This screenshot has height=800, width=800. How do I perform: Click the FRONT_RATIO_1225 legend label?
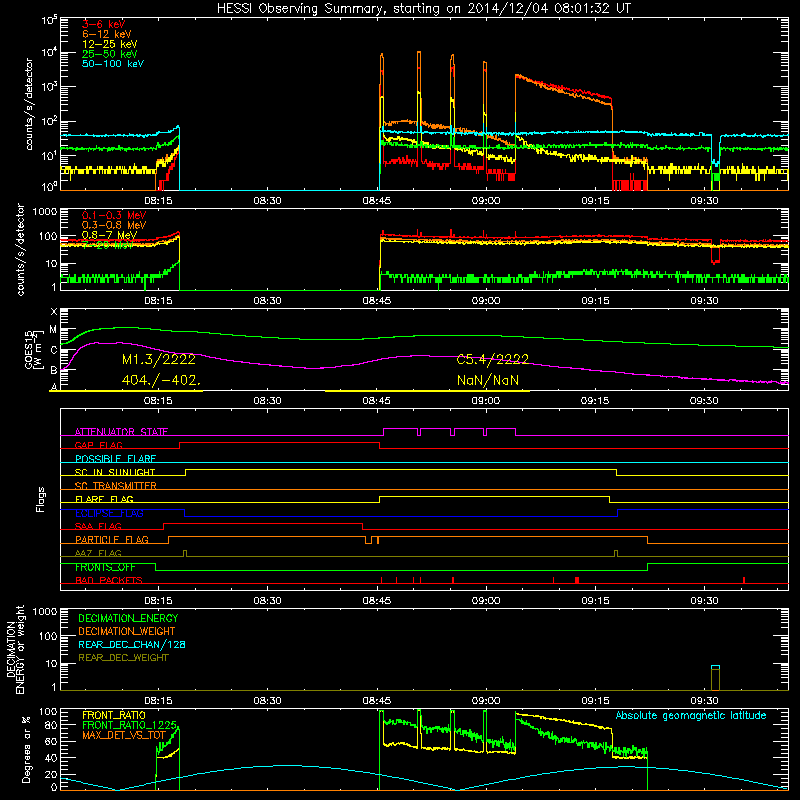[x=129, y=725]
